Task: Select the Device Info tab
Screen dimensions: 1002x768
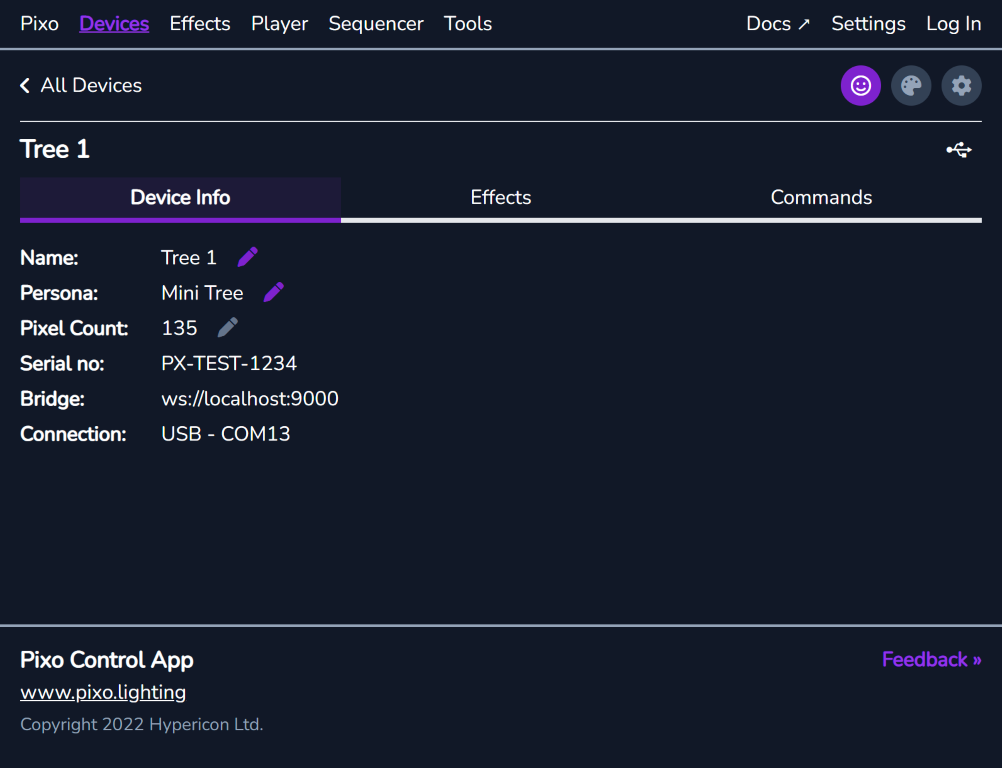Action: tap(179, 197)
